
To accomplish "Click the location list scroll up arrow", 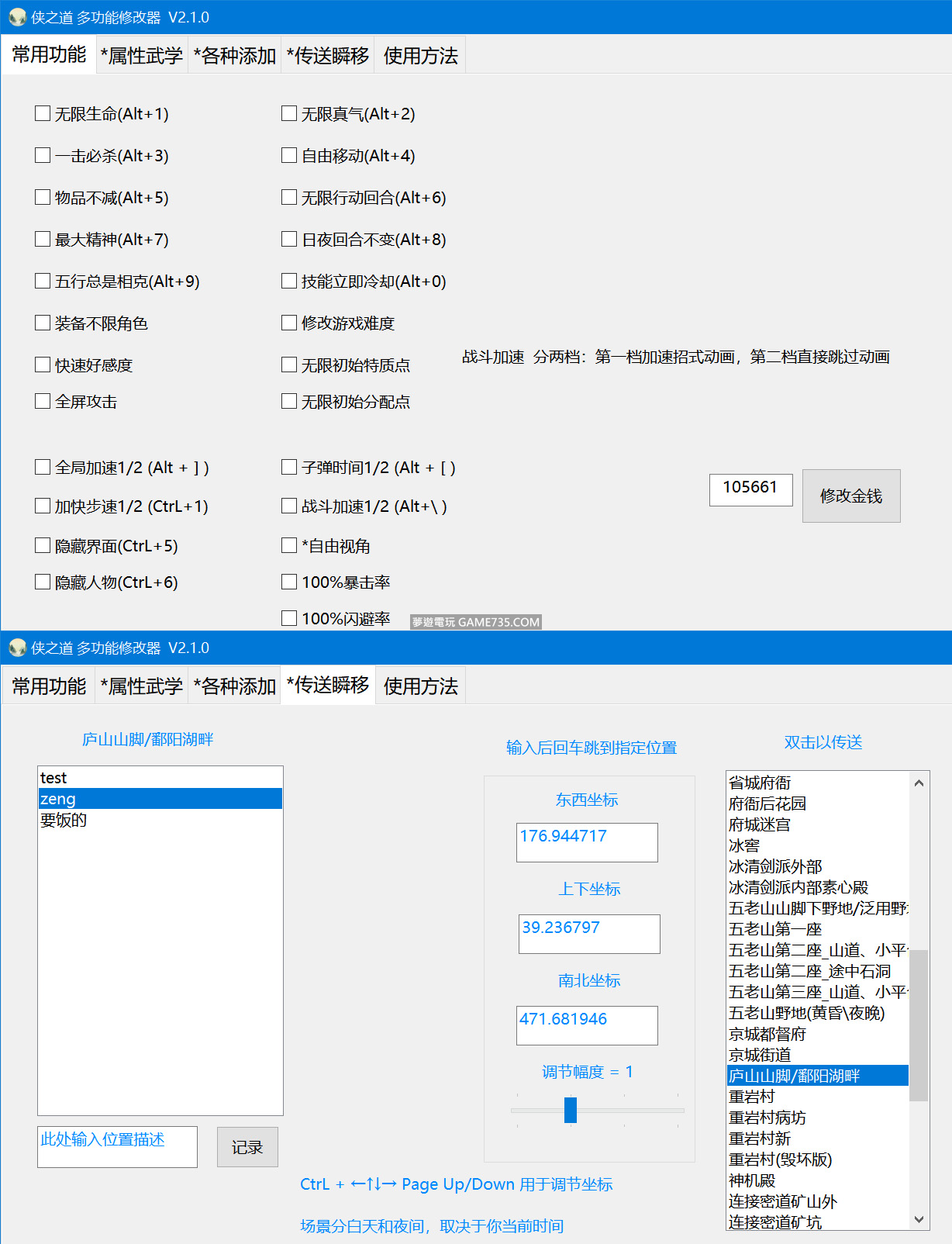I will point(919,783).
